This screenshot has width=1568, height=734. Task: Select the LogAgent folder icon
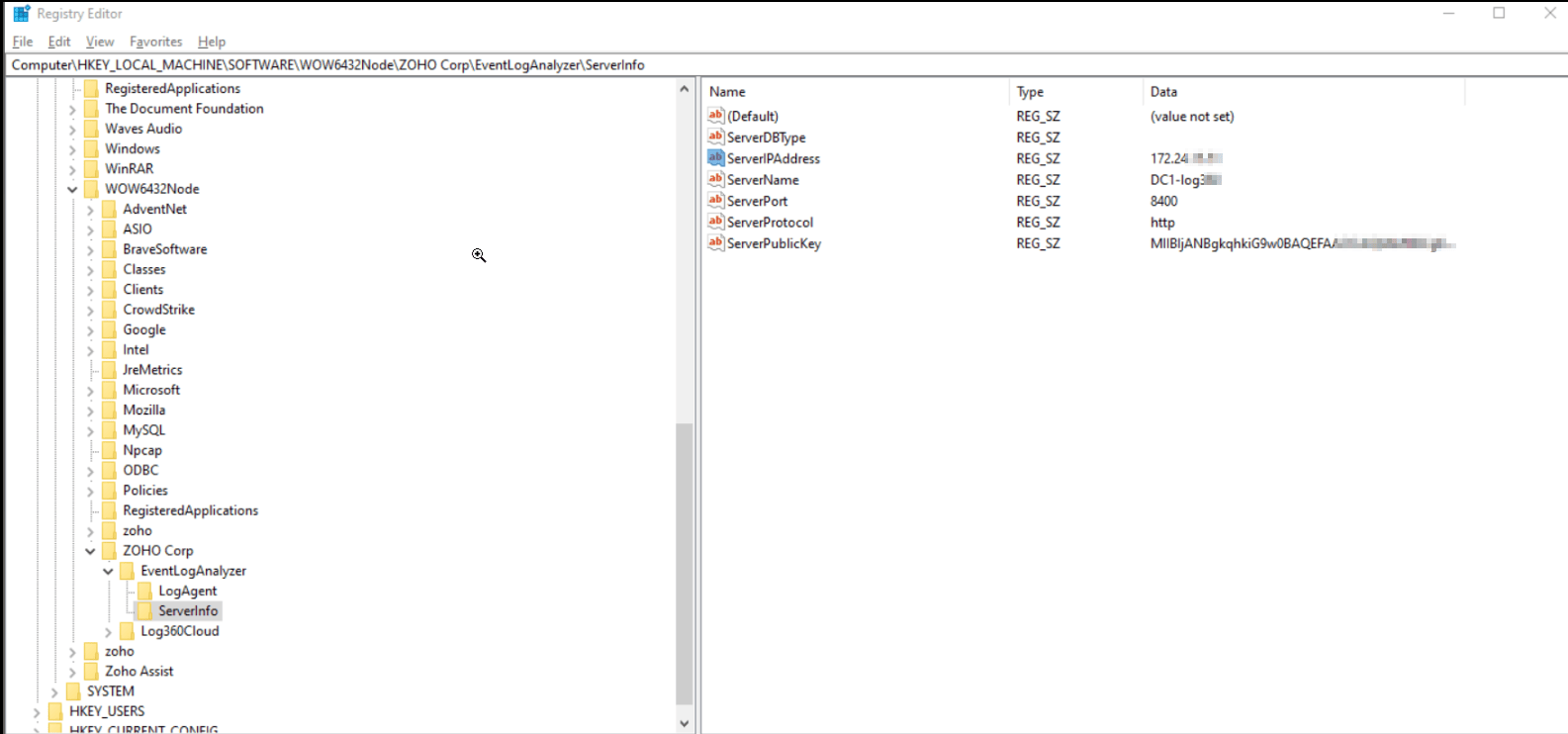tap(145, 591)
